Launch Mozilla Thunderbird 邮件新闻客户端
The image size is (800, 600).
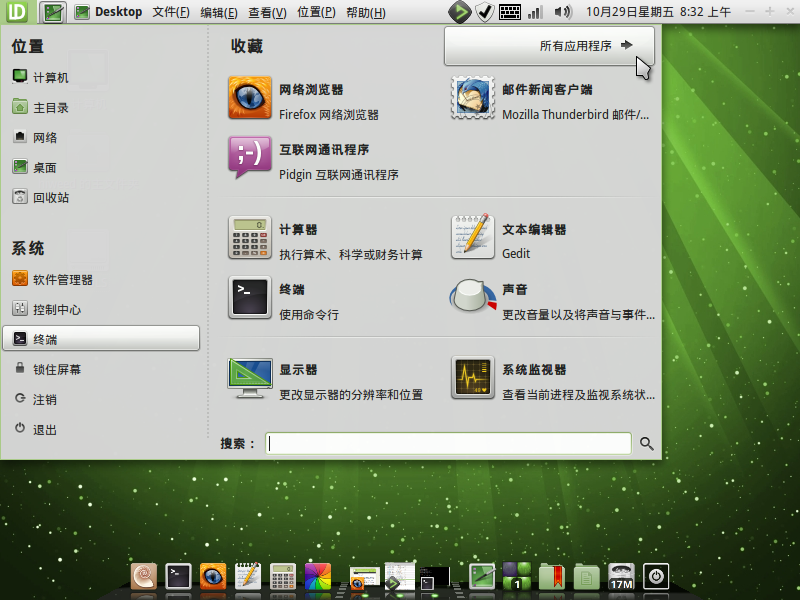tap(550, 99)
